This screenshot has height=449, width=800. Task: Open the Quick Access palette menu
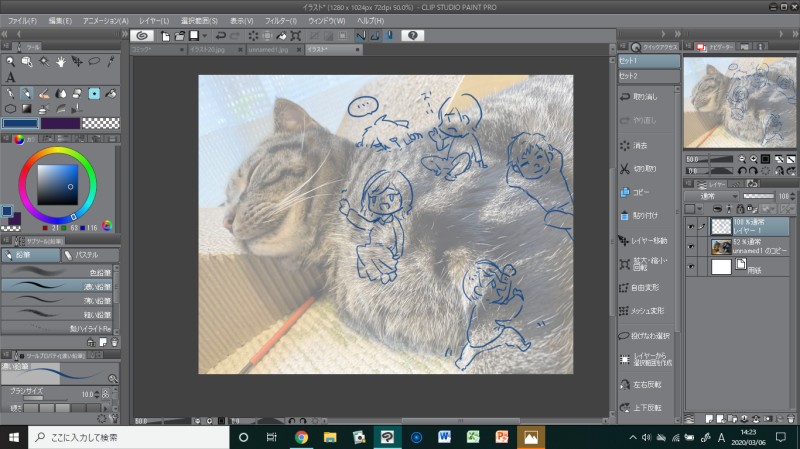click(x=623, y=46)
